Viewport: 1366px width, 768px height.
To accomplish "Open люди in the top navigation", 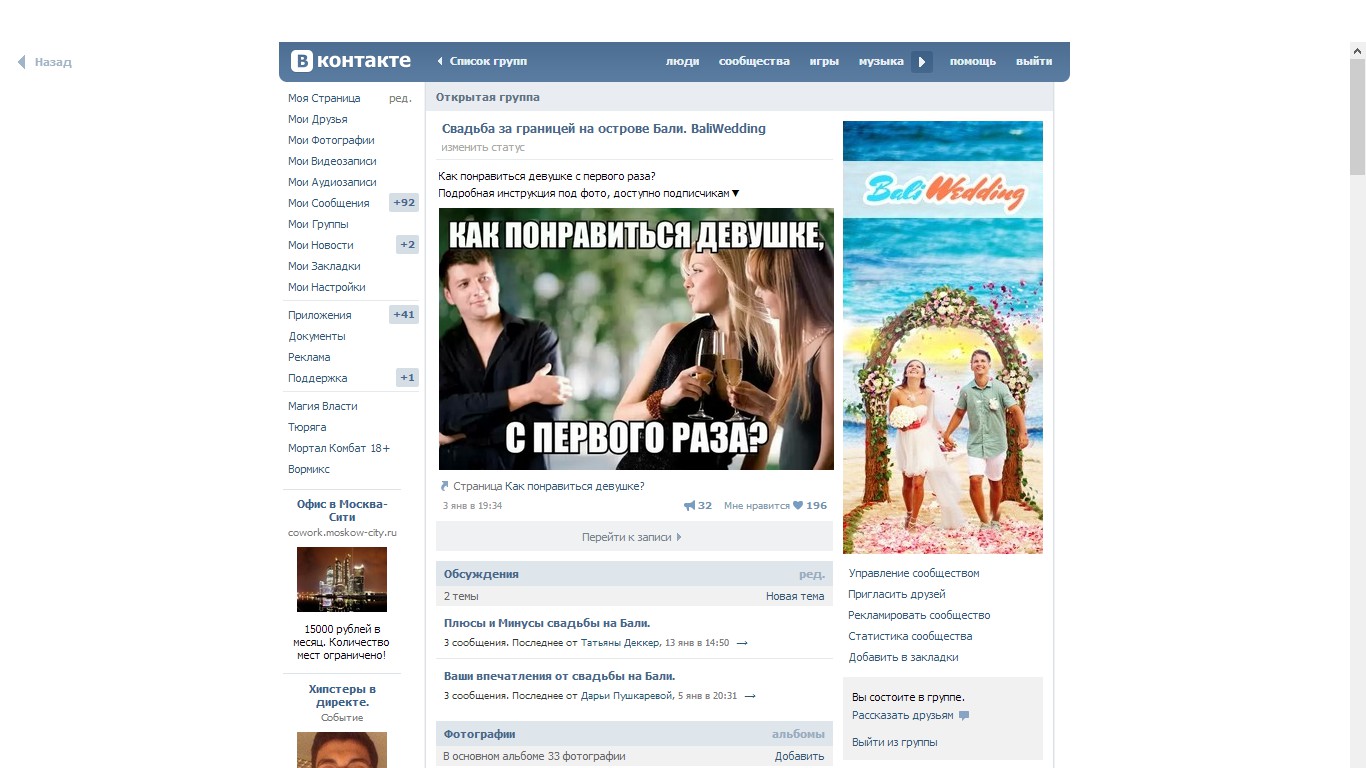I will (683, 62).
